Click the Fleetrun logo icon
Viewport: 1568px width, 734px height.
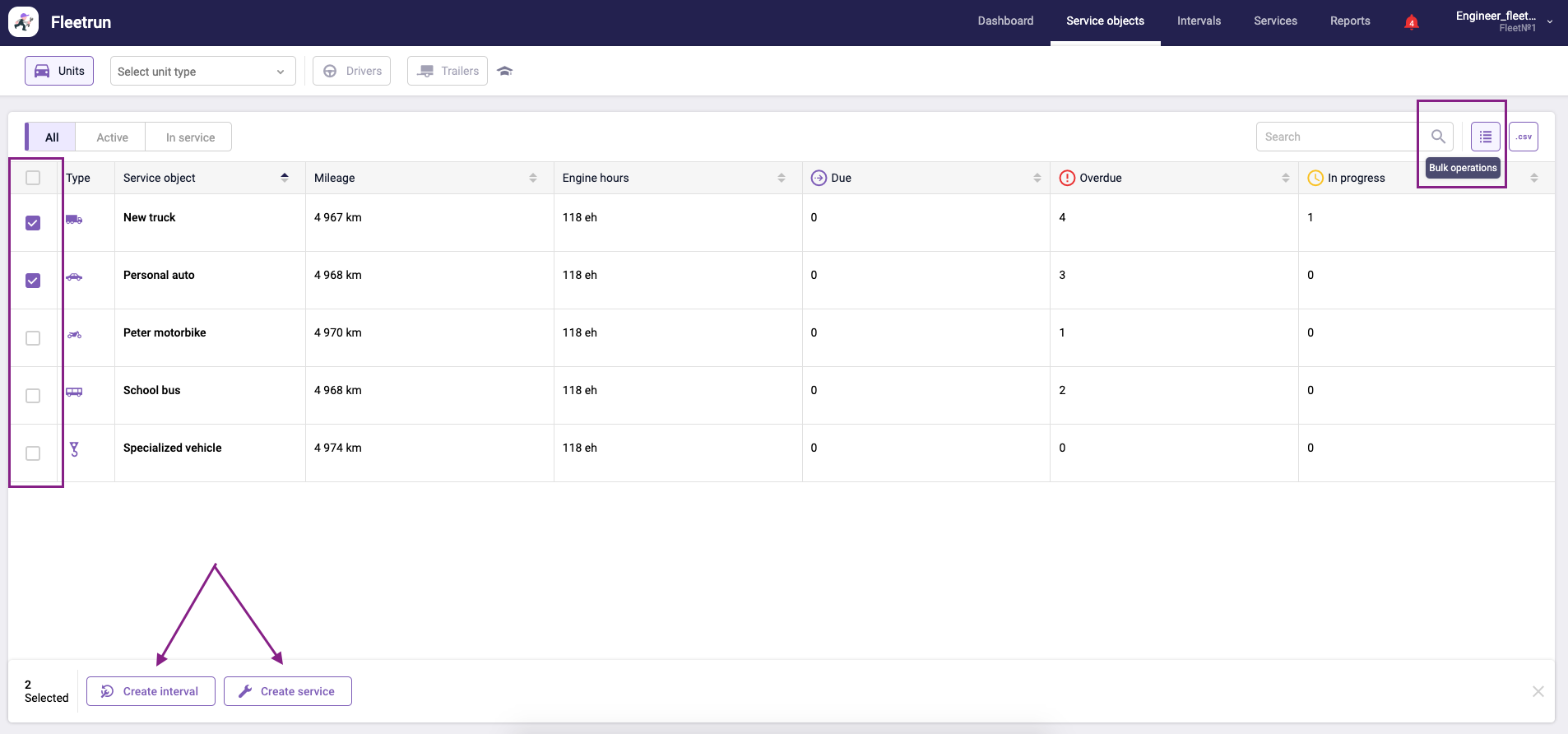[24, 22]
